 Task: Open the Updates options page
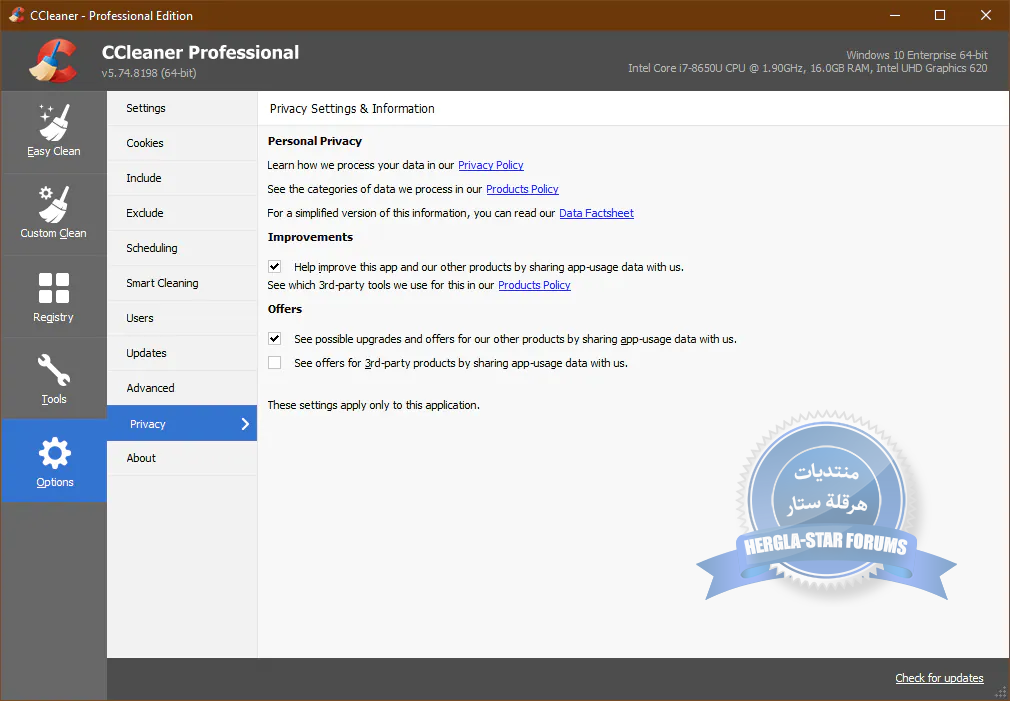pyautogui.click(x=182, y=353)
